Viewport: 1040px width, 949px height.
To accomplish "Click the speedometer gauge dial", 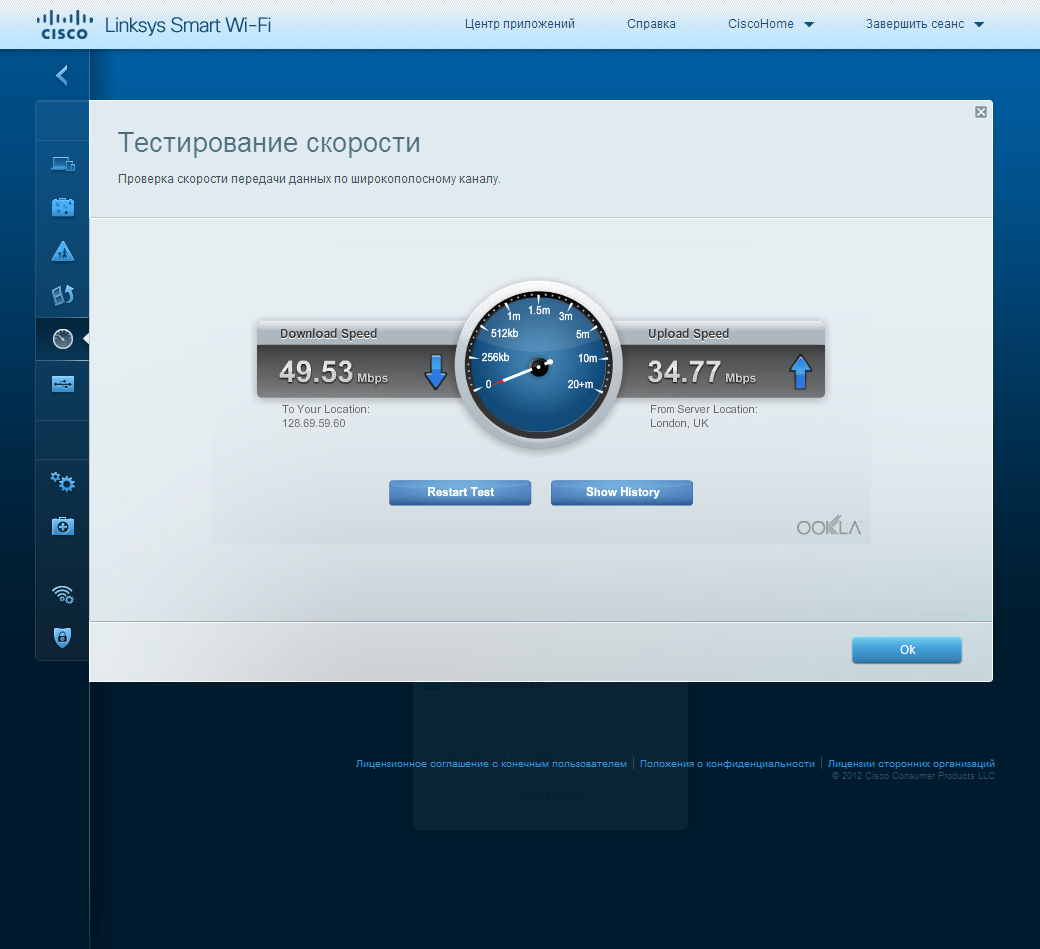I will point(539,365).
